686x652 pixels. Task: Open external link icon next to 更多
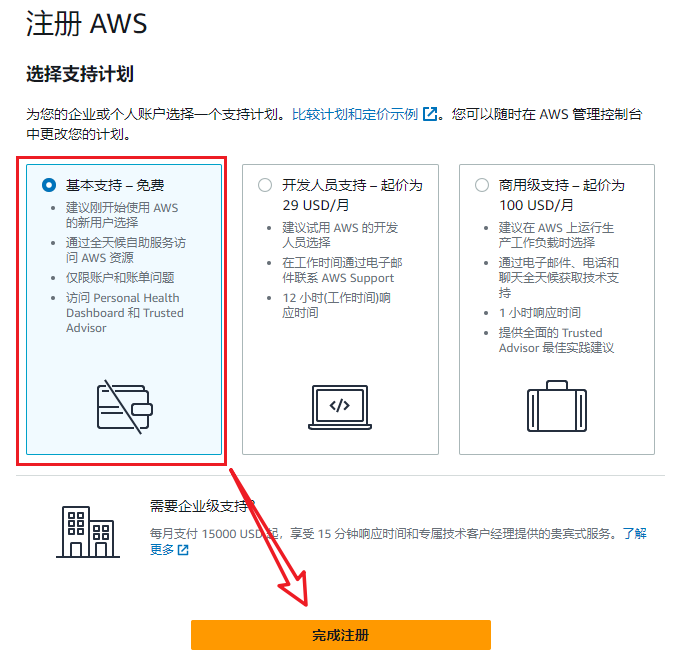click(183, 550)
